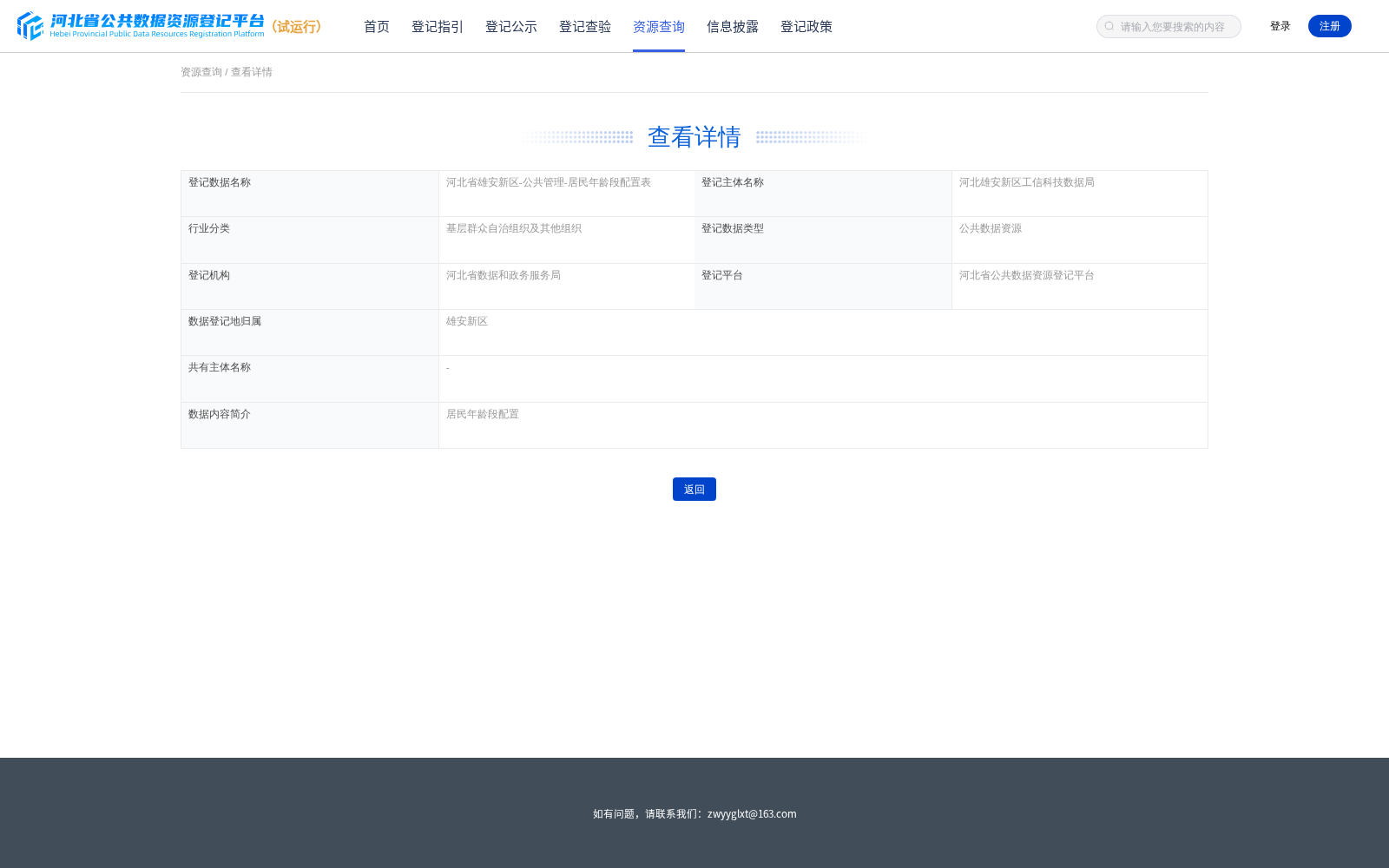Click the 共有主体名称 label cell
1389x868 pixels.
pyautogui.click(x=310, y=379)
